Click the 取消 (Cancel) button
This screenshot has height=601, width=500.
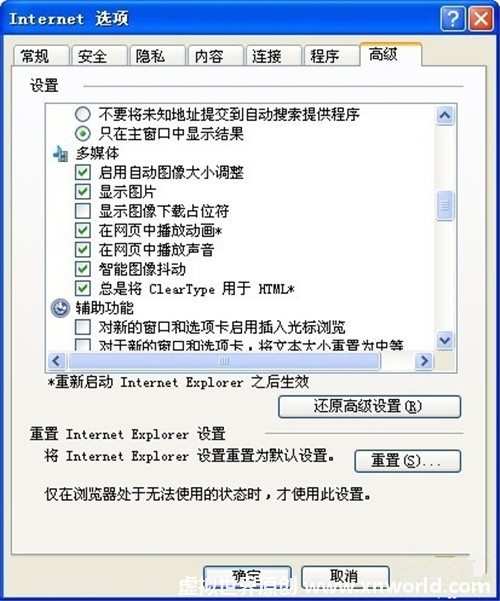tap(345, 577)
